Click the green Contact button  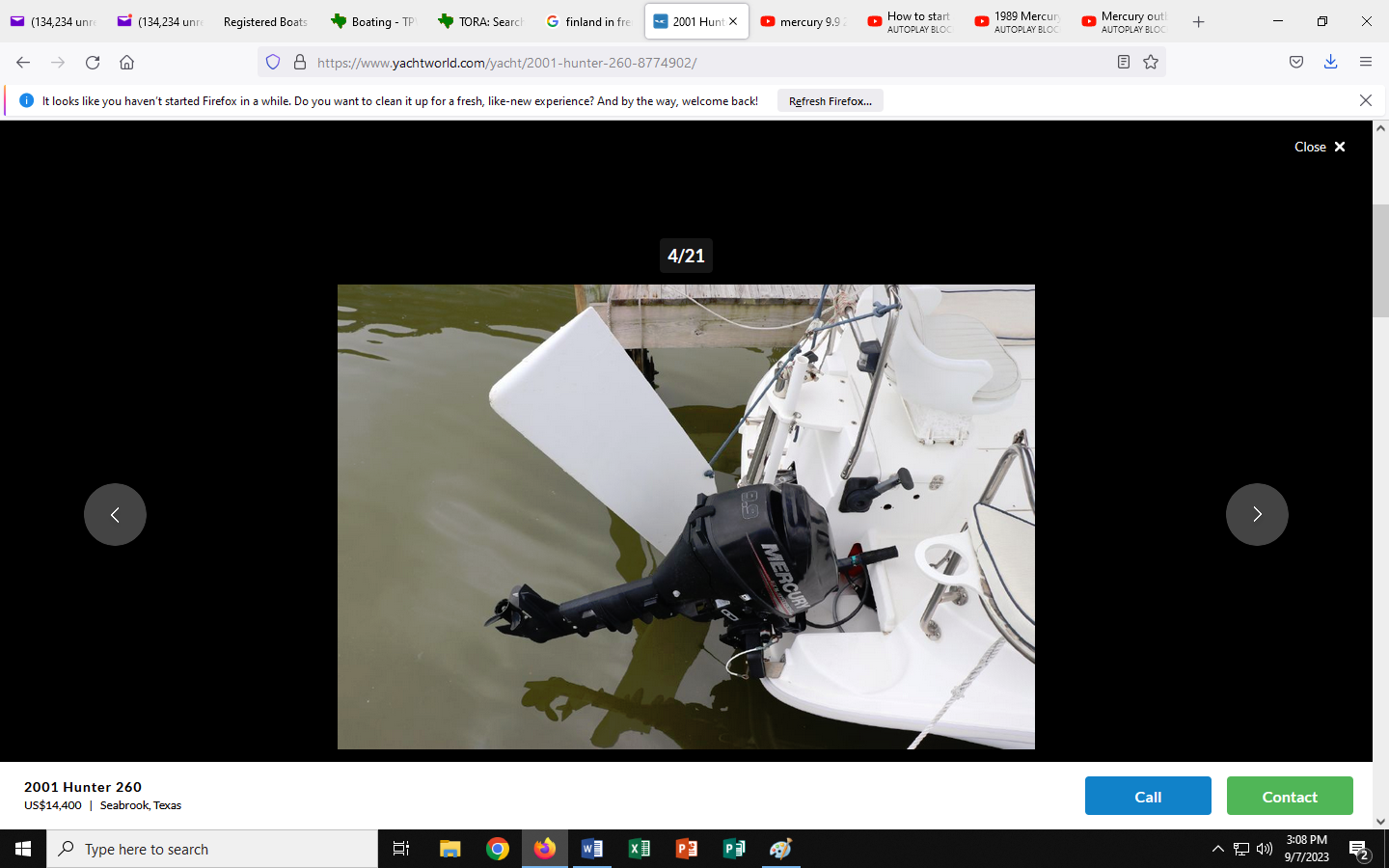click(x=1290, y=796)
